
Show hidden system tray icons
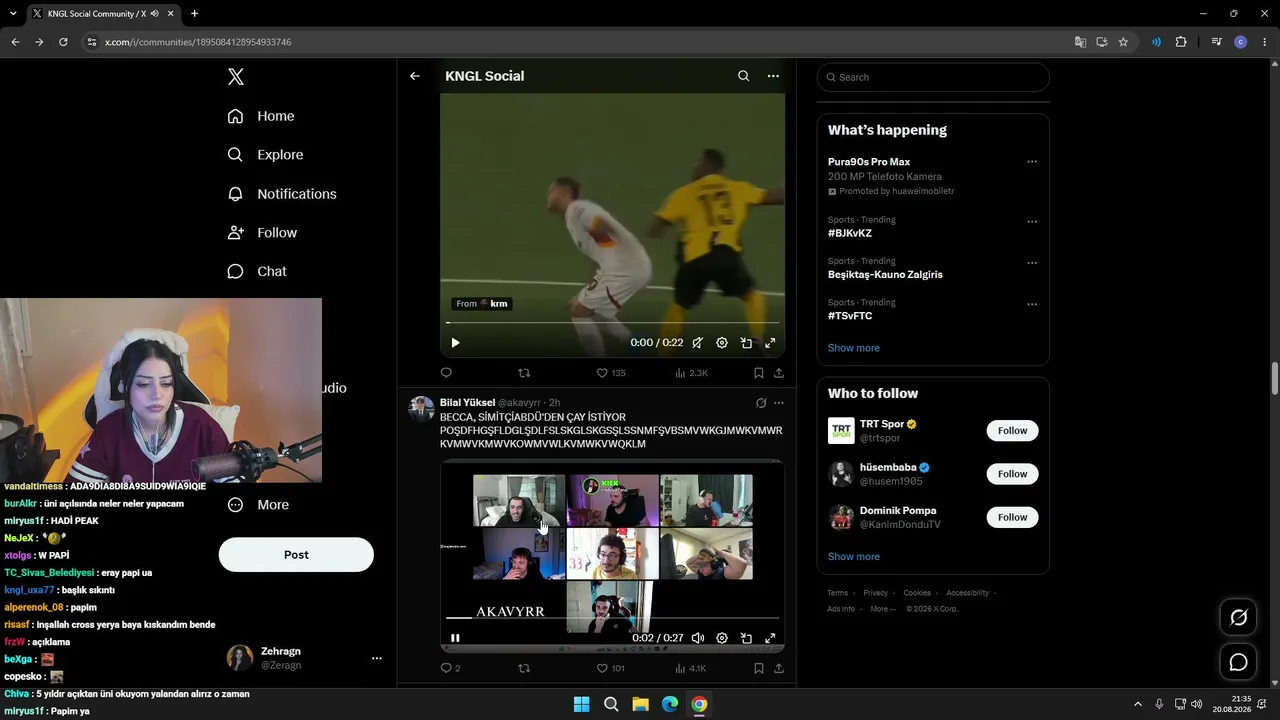(1137, 704)
